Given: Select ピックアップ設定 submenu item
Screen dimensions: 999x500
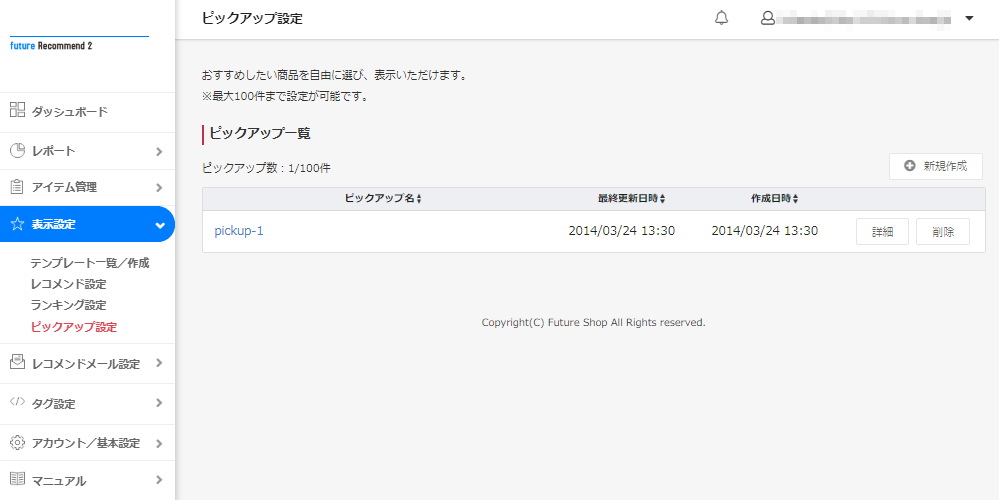Looking at the screenshot, I should [x=74, y=327].
